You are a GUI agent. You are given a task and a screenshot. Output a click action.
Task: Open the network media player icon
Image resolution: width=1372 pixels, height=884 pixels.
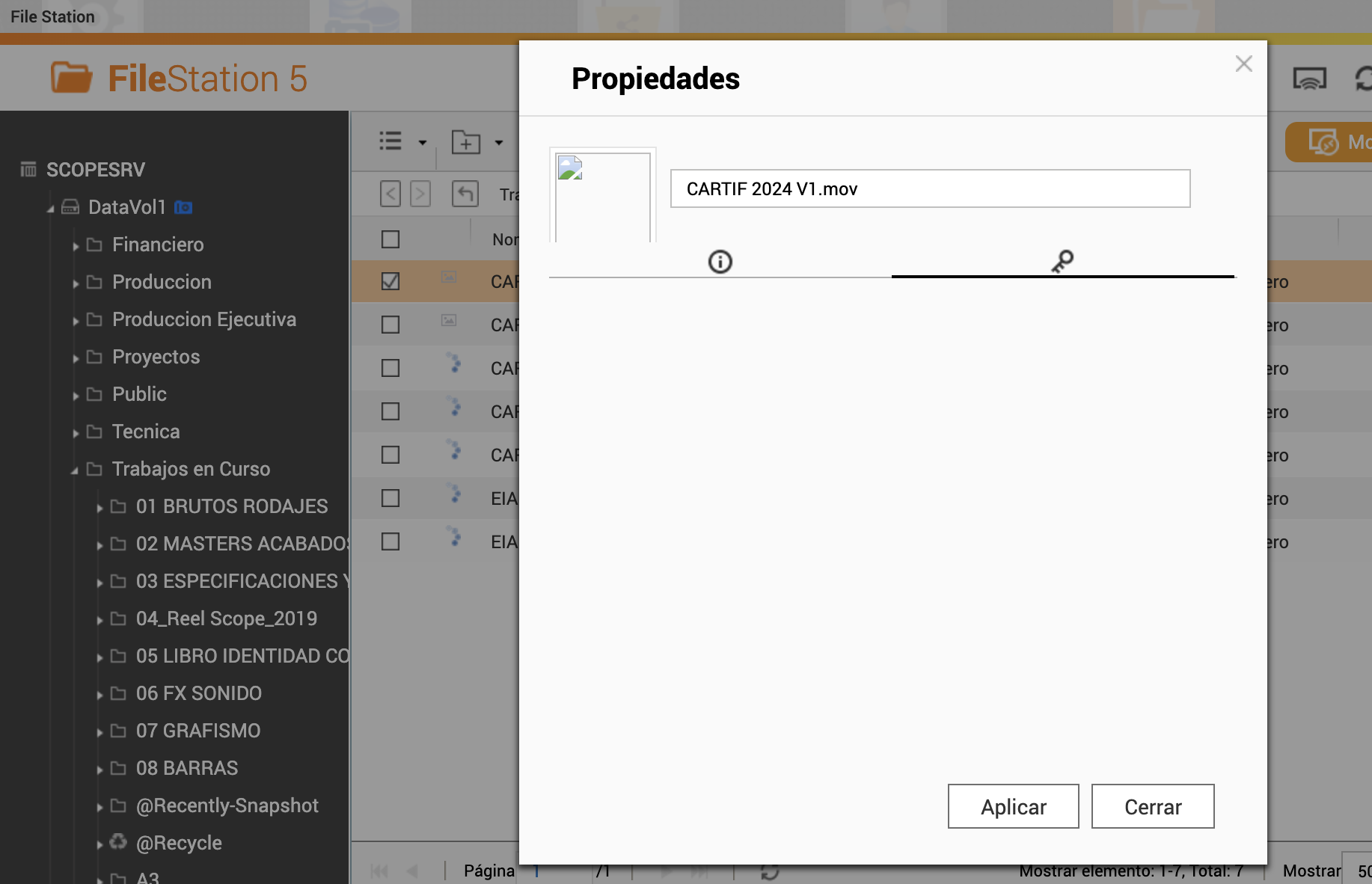pos(1309,79)
